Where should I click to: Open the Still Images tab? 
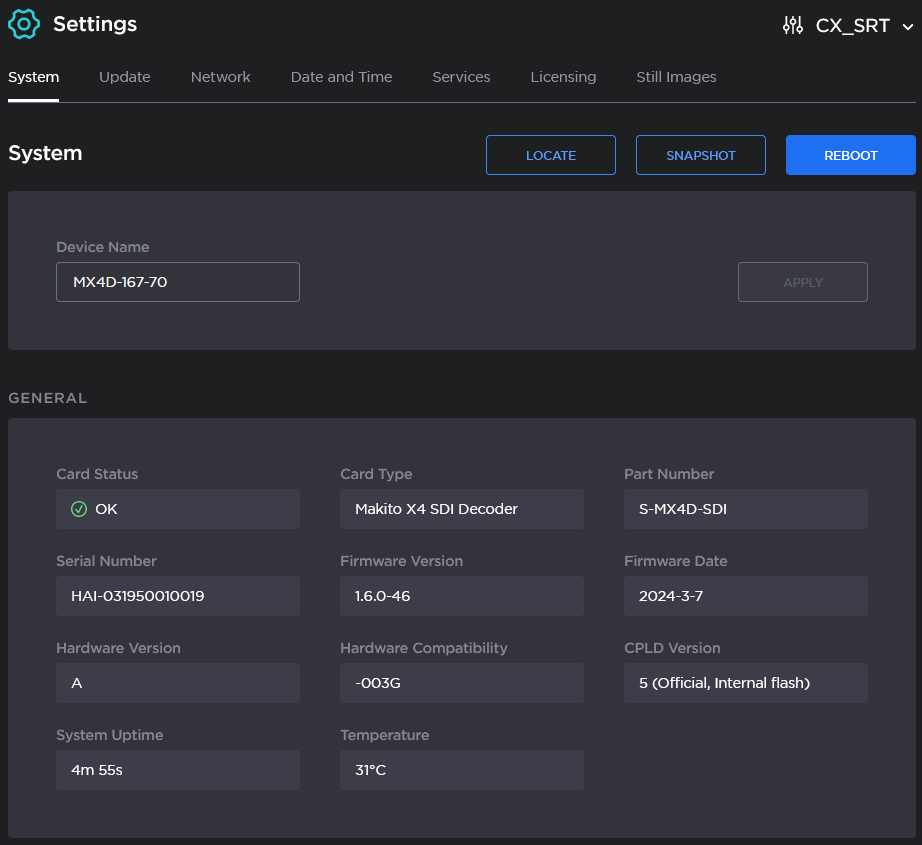[x=676, y=77]
